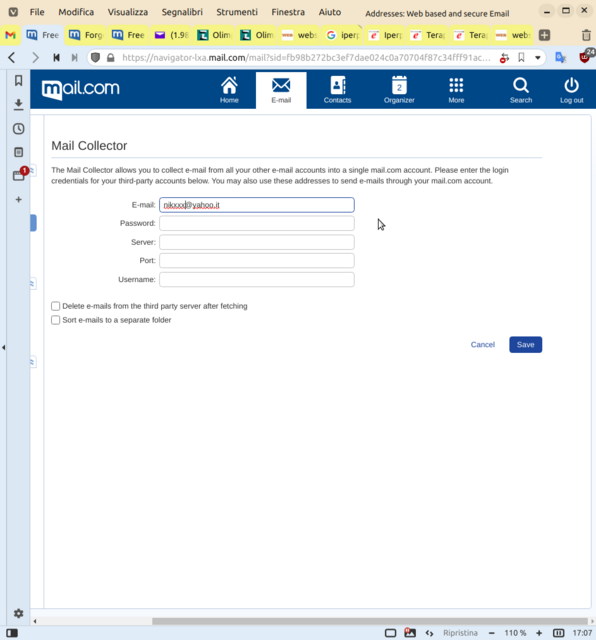
Task: Switch to the Gmail pinned tab
Action: (x=11, y=35)
